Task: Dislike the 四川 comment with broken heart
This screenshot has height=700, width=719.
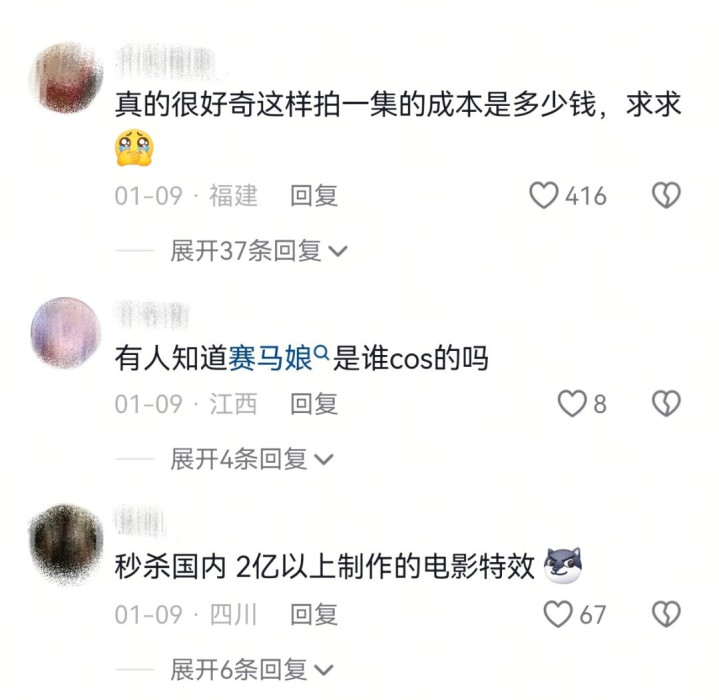Action: click(x=666, y=614)
